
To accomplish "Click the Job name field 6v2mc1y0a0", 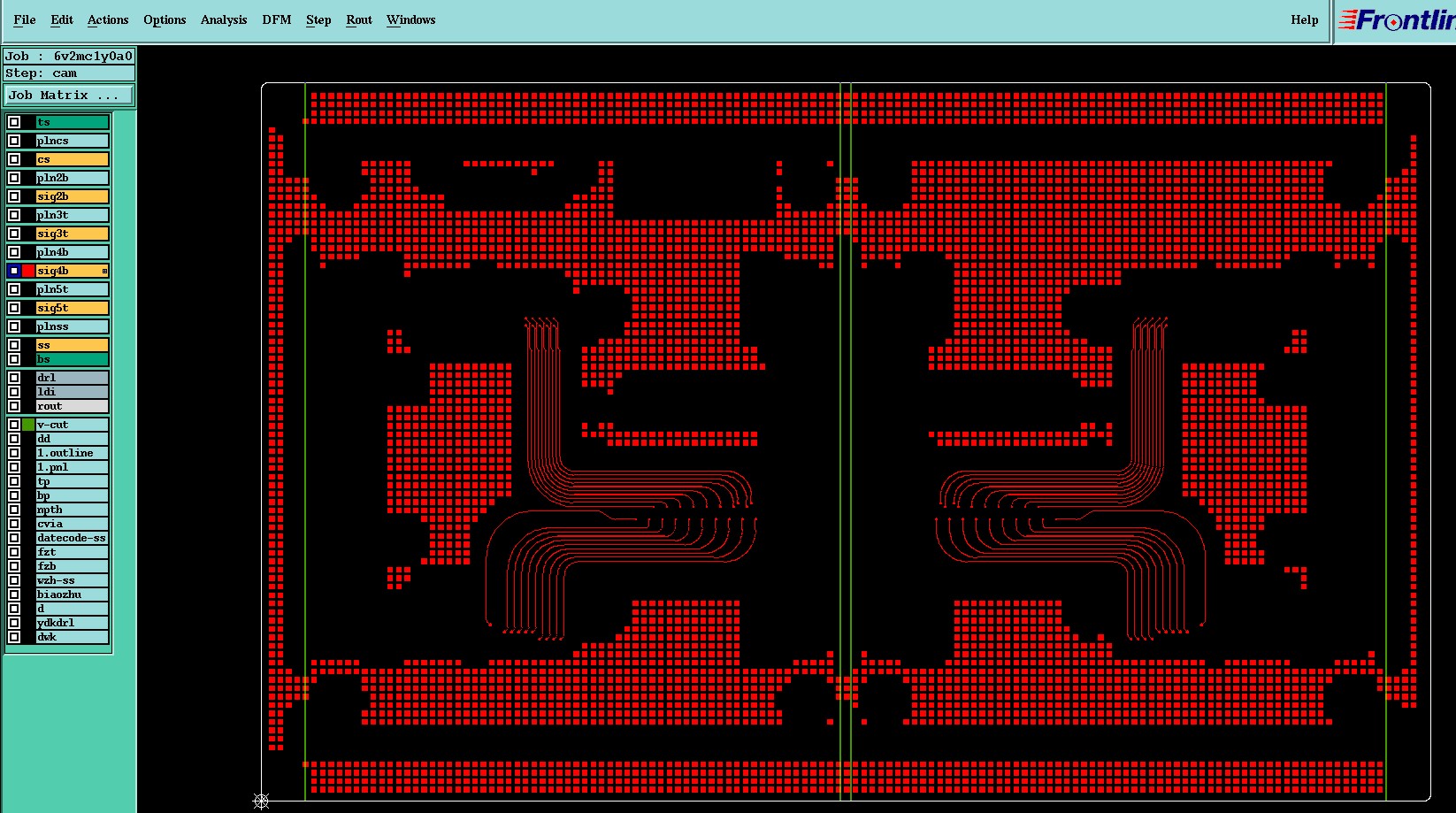I will coord(70,56).
